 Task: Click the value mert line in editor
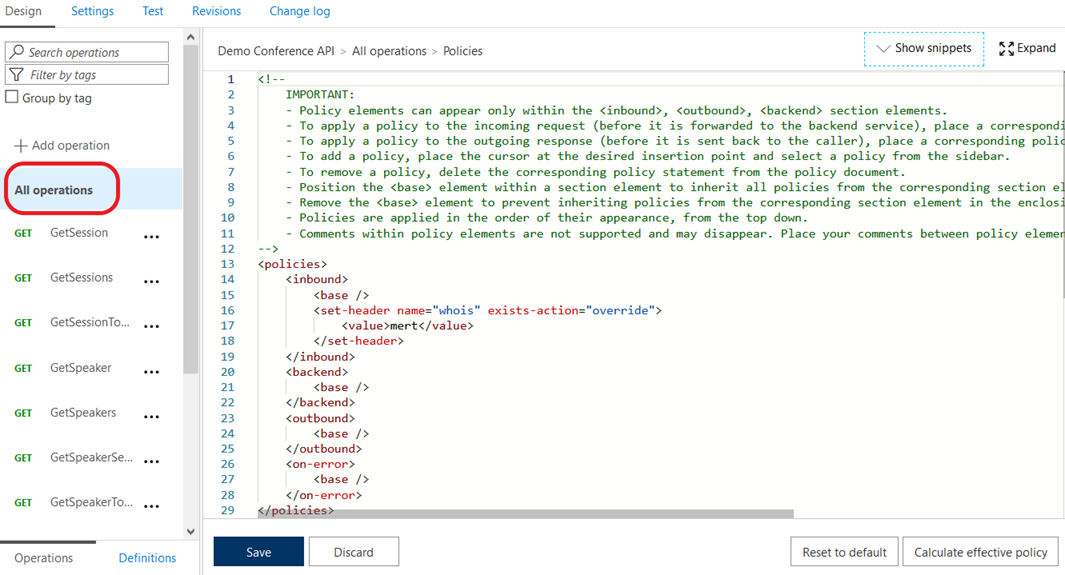coord(407,326)
